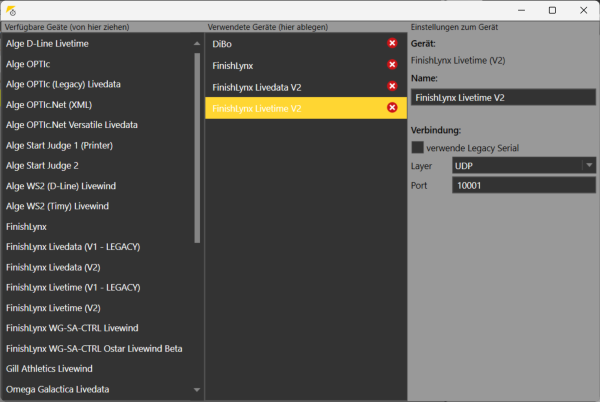Screen dimensions: 600x402
Task: Remove FinishLynx Livedata V2 with red X
Action: pos(392,86)
